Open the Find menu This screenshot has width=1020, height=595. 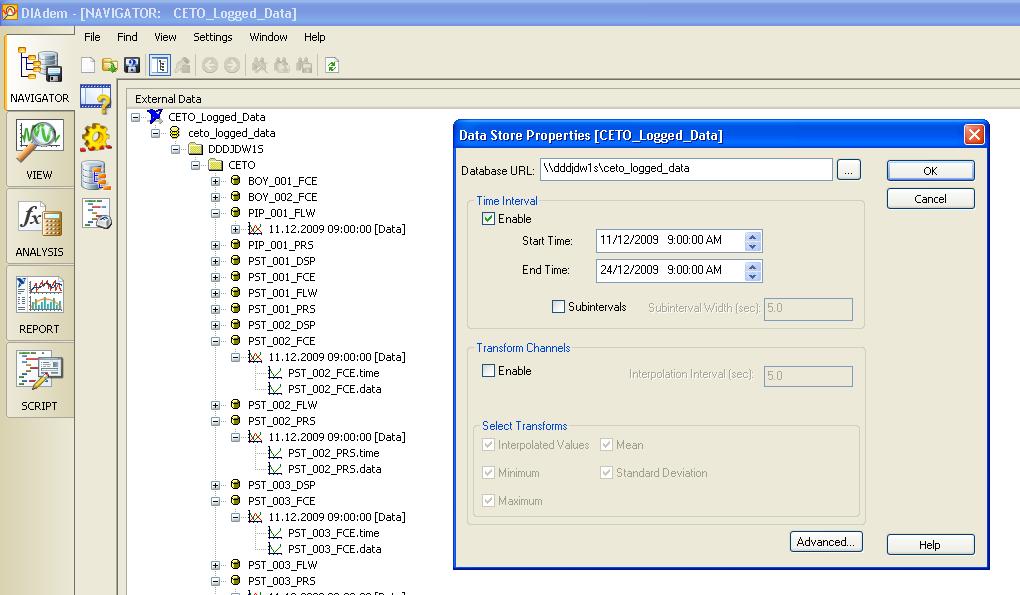pyautogui.click(x=127, y=37)
